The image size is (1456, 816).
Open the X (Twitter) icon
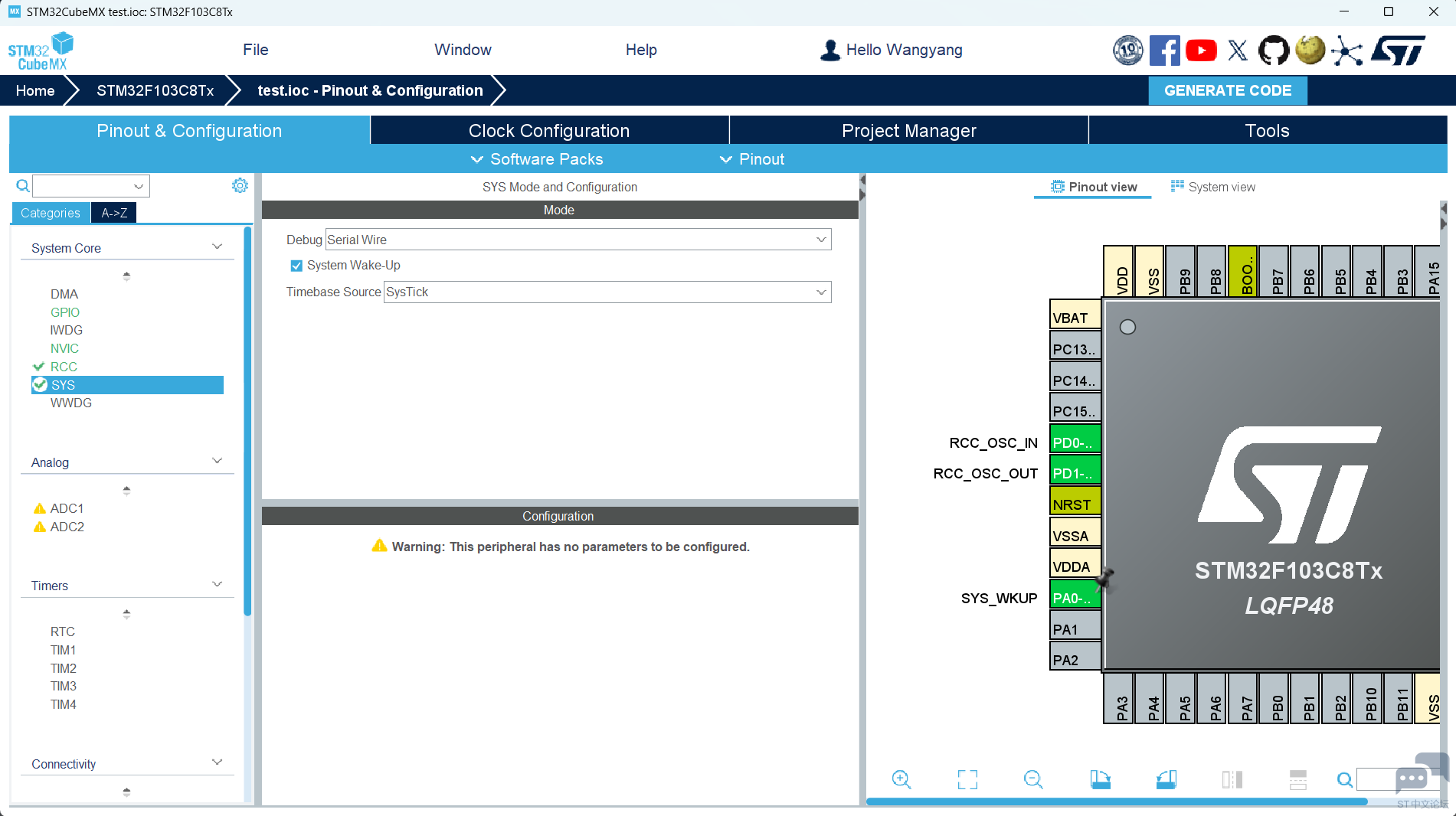pos(1238,51)
